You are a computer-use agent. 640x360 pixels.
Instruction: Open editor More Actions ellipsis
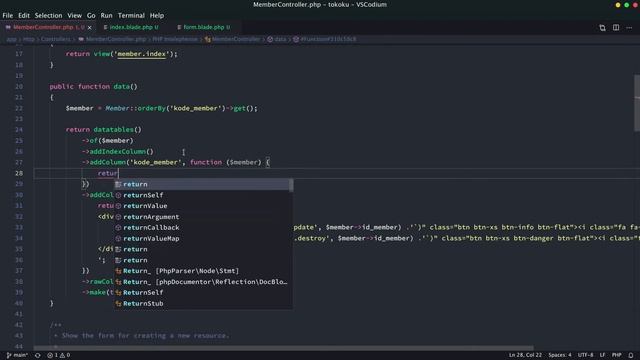(629, 28)
